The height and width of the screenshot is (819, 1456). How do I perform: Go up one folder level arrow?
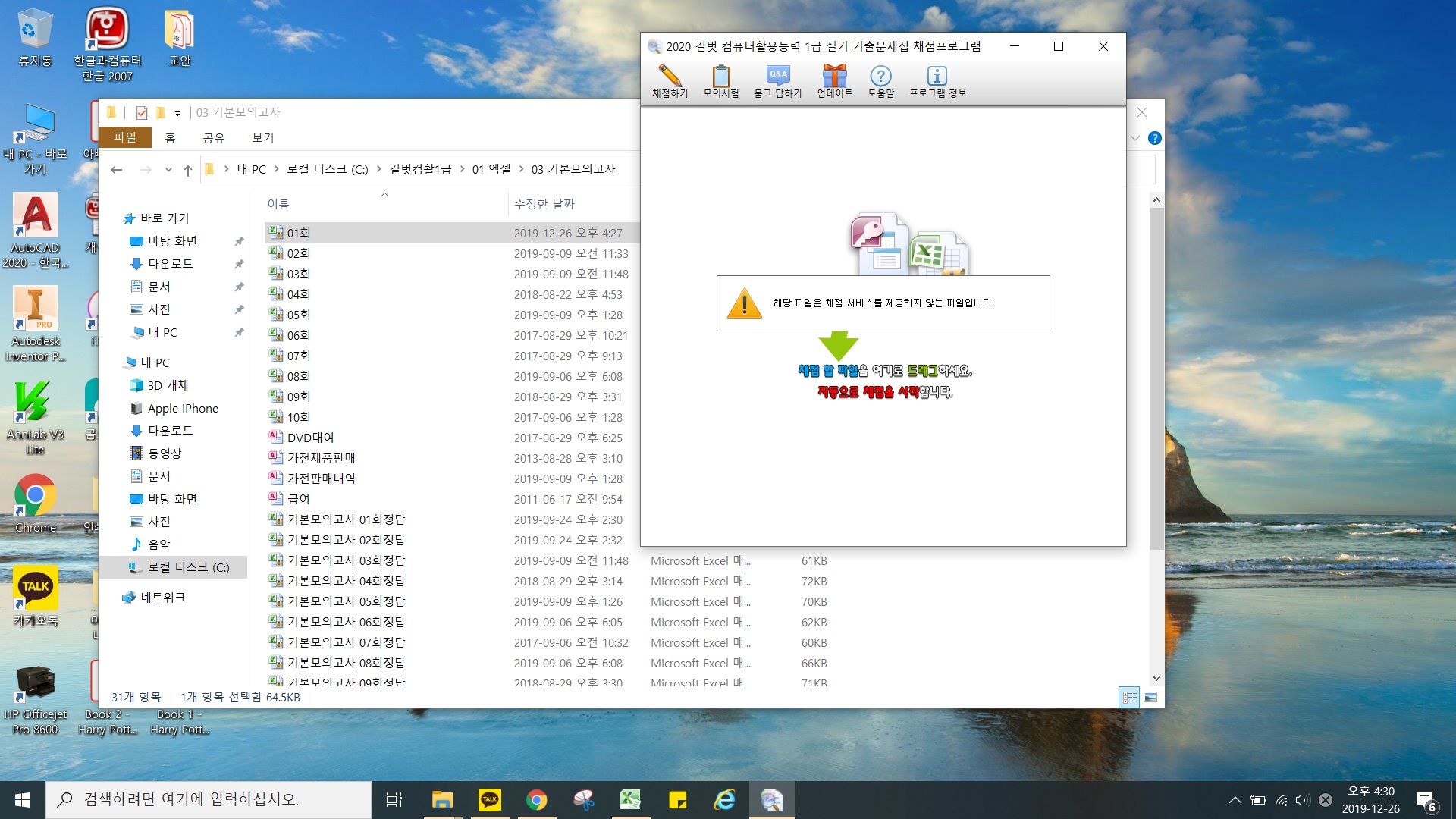click(188, 170)
